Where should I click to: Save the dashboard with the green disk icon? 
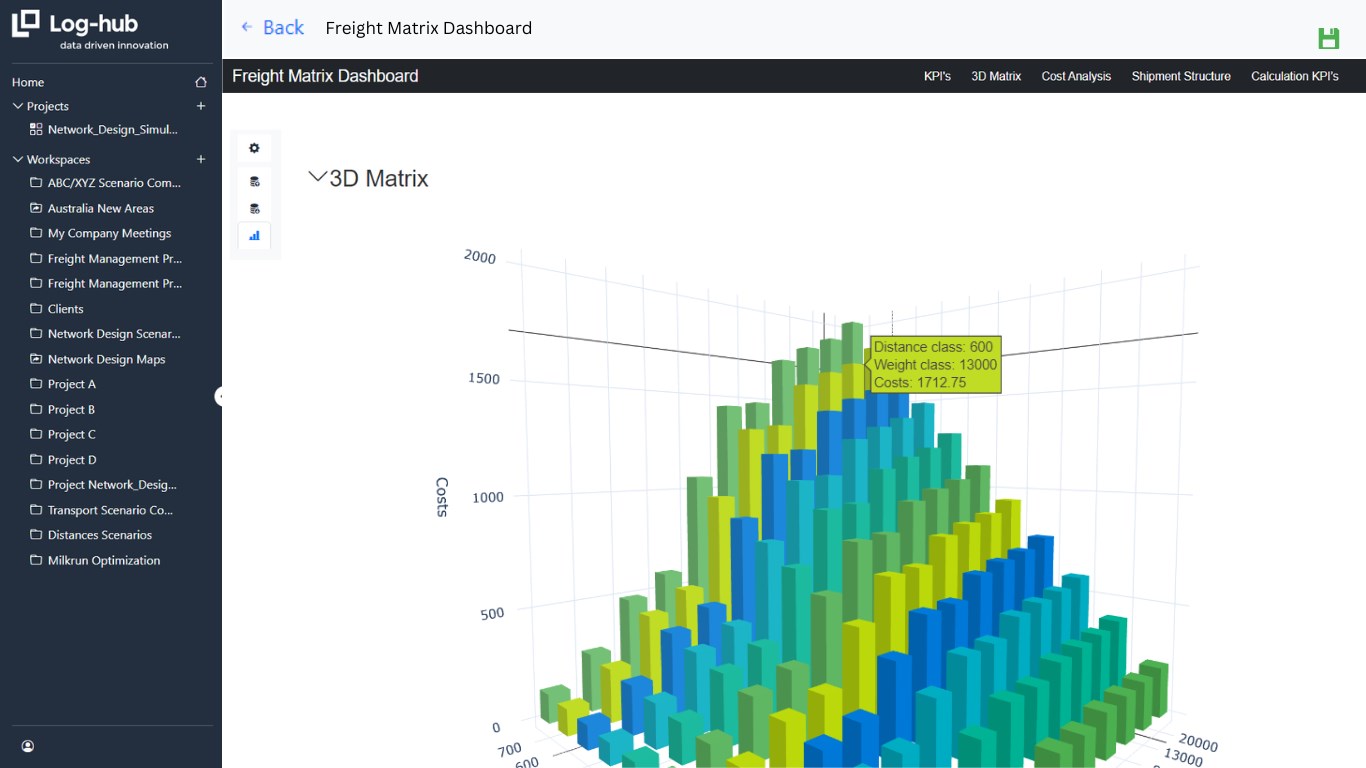coord(1328,39)
